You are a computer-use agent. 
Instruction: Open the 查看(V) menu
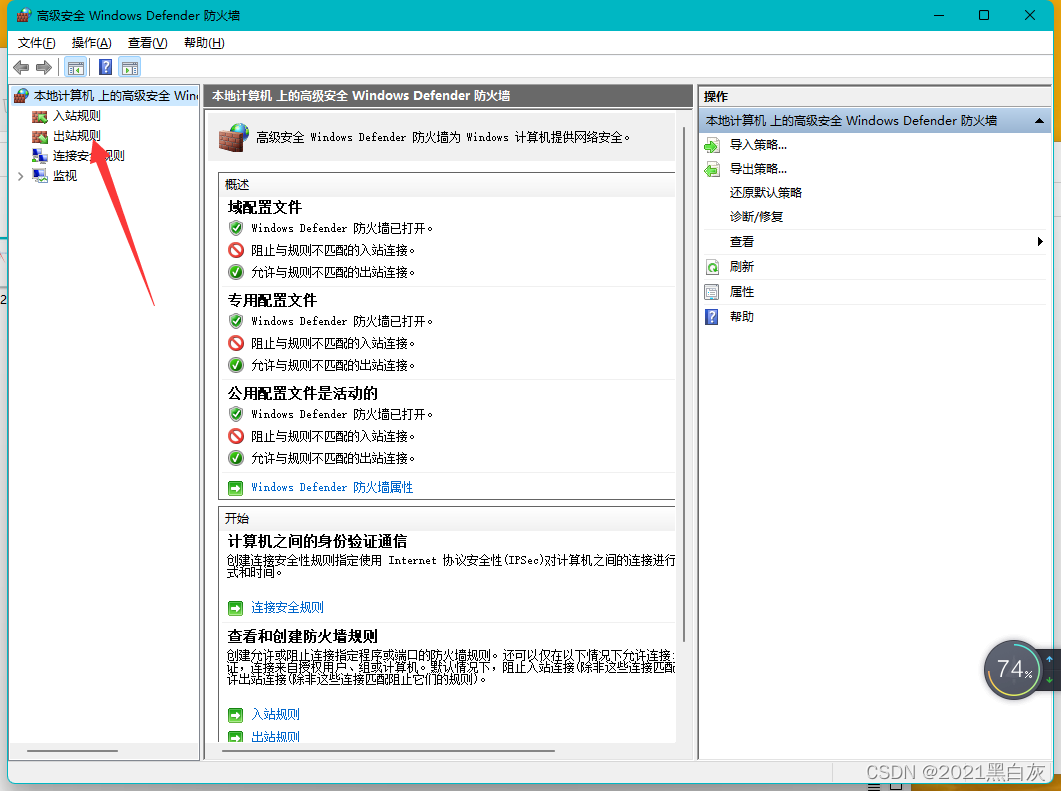pyautogui.click(x=148, y=43)
